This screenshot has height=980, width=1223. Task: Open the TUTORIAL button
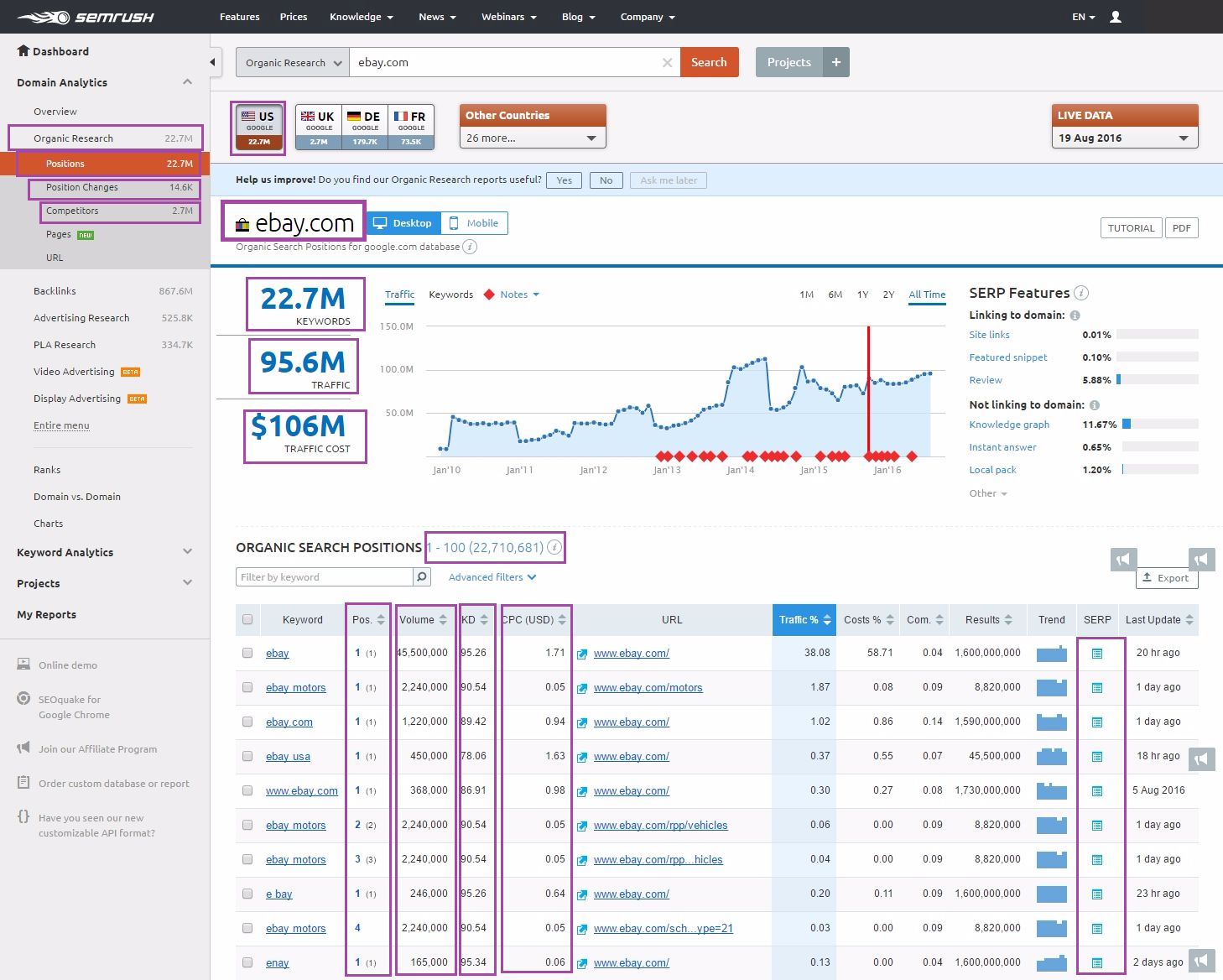pyautogui.click(x=1131, y=228)
